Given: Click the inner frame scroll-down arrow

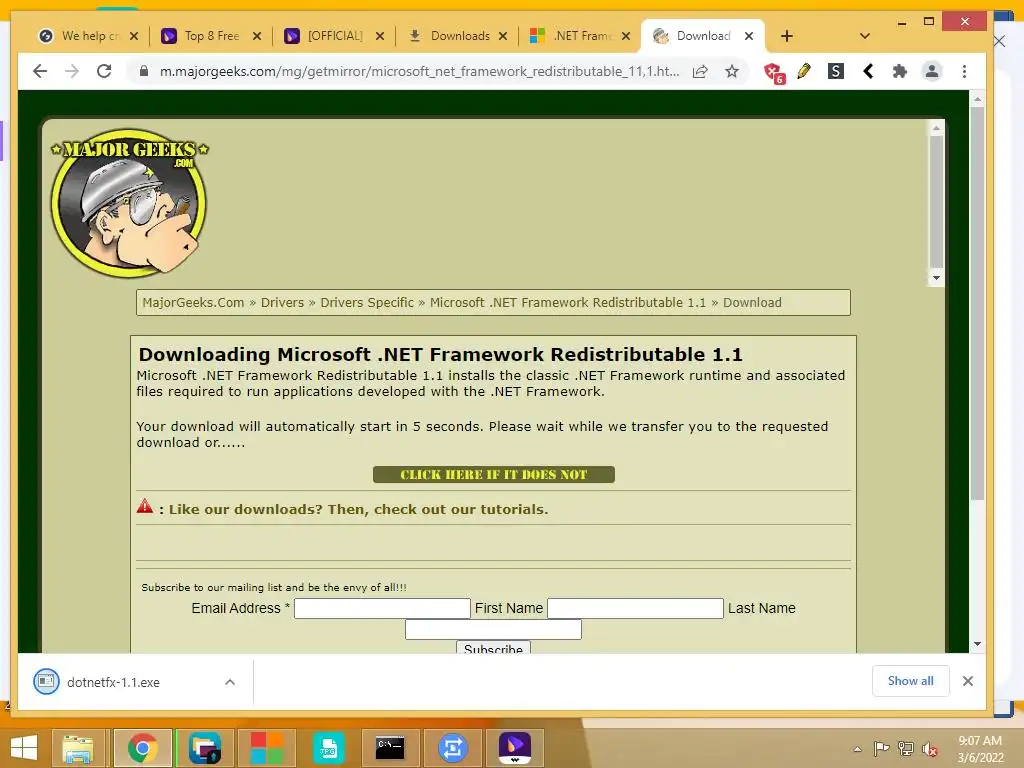Looking at the screenshot, I should pyautogui.click(x=936, y=278).
